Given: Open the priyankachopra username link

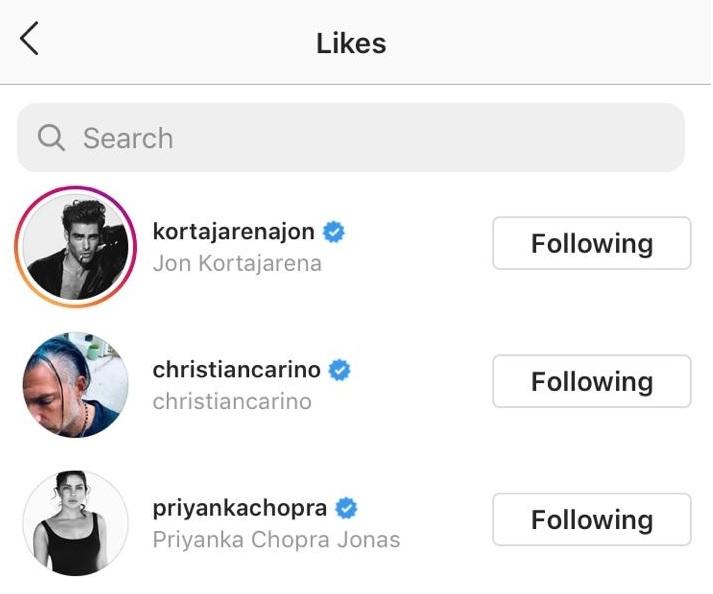Looking at the screenshot, I should point(239,508).
